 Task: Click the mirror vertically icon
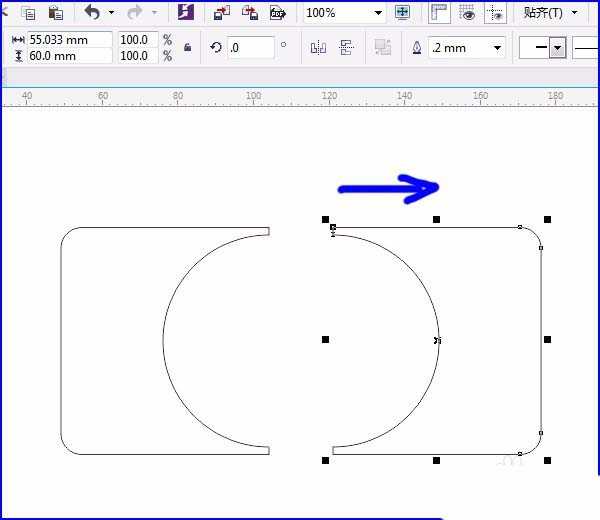pyautogui.click(x=347, y=48)
